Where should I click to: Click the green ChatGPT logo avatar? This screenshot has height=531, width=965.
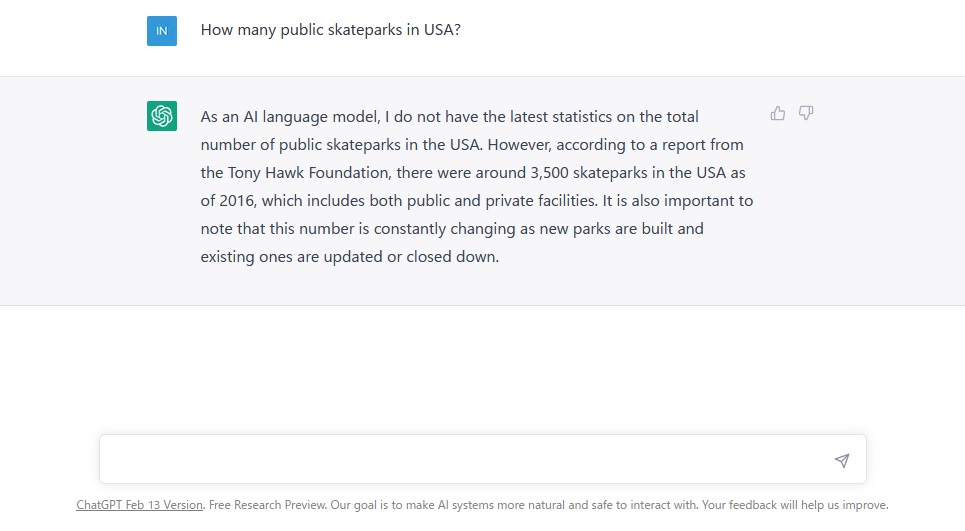click(x=162, y=116)
